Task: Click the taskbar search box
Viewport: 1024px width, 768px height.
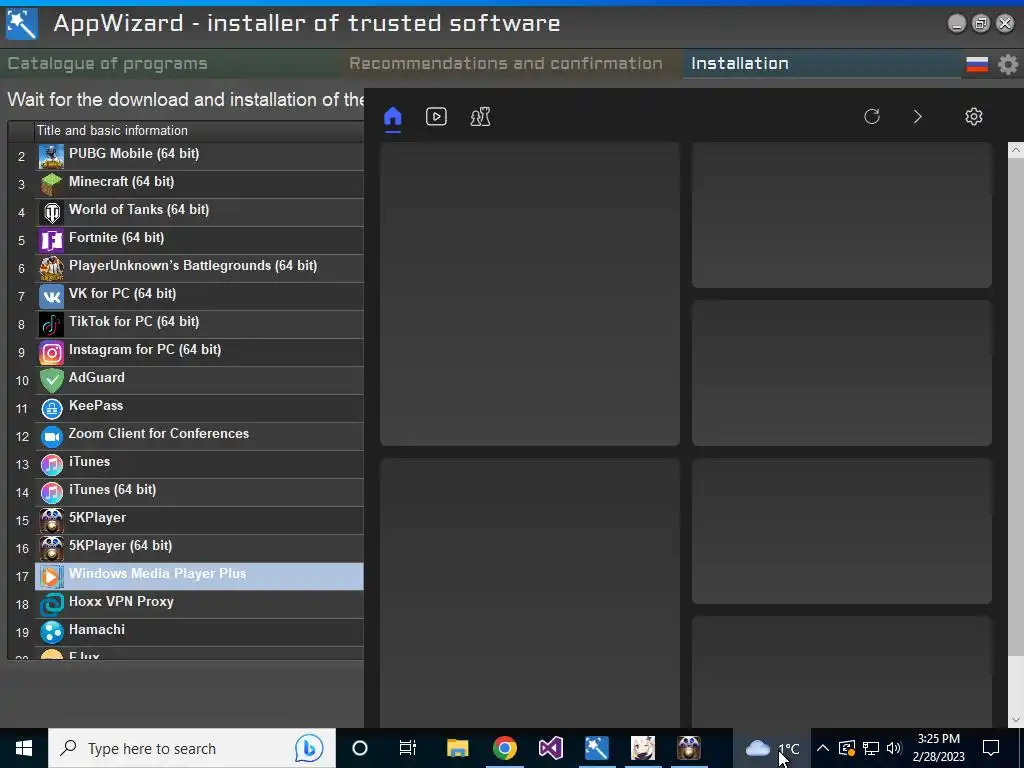Action: (x=192, y=748)
